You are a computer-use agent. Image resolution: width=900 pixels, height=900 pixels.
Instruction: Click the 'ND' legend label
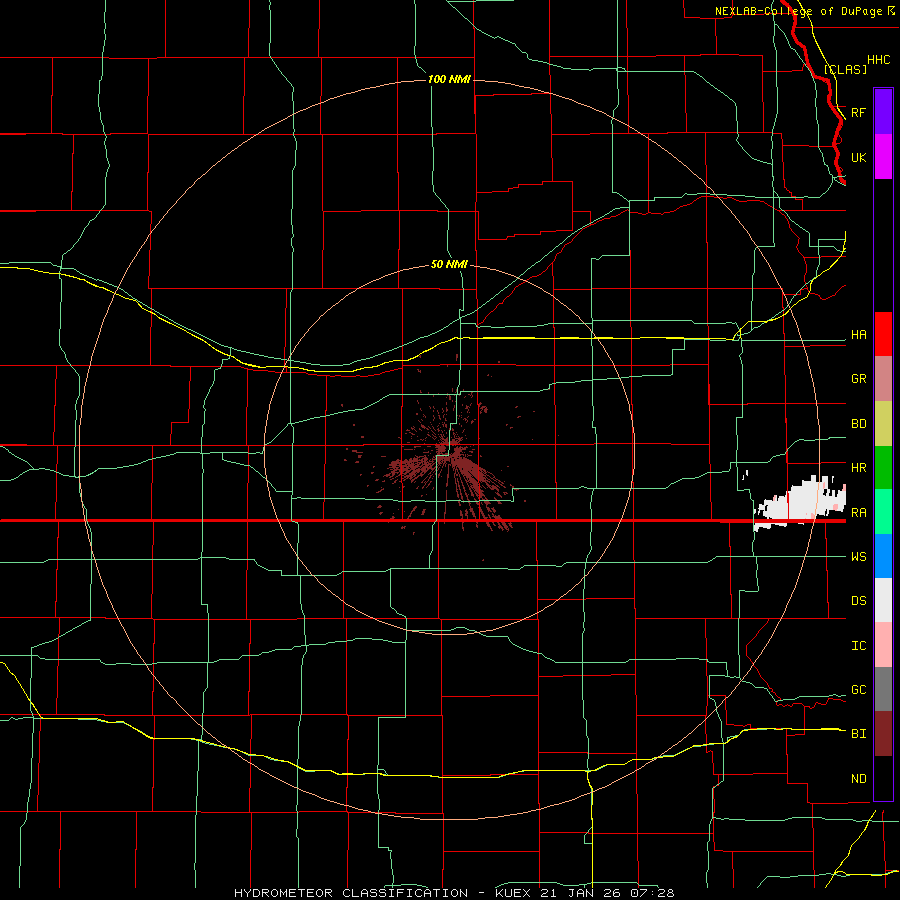point(858,779)
